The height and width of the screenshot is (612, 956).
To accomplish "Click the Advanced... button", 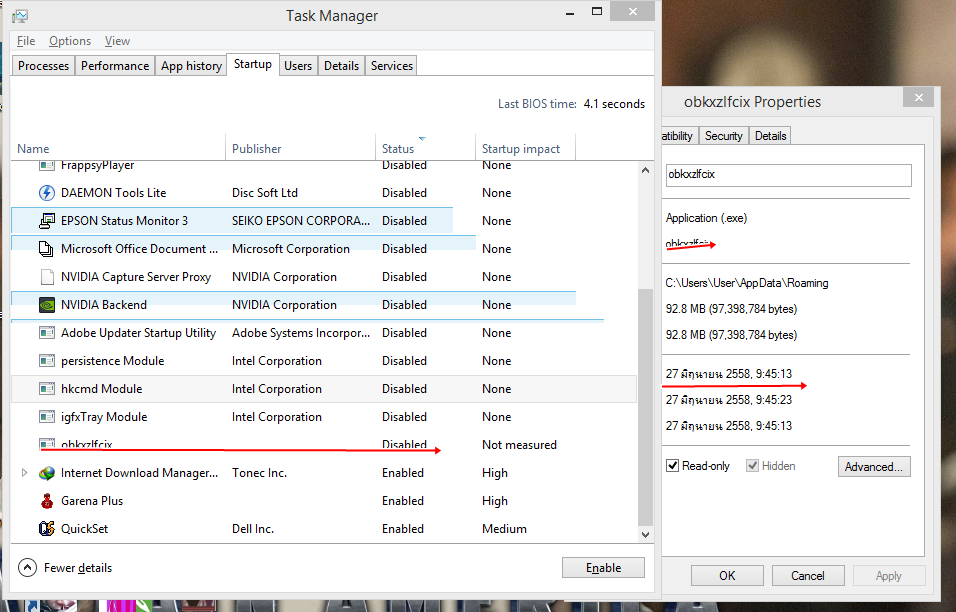I will tap(874, 466).
